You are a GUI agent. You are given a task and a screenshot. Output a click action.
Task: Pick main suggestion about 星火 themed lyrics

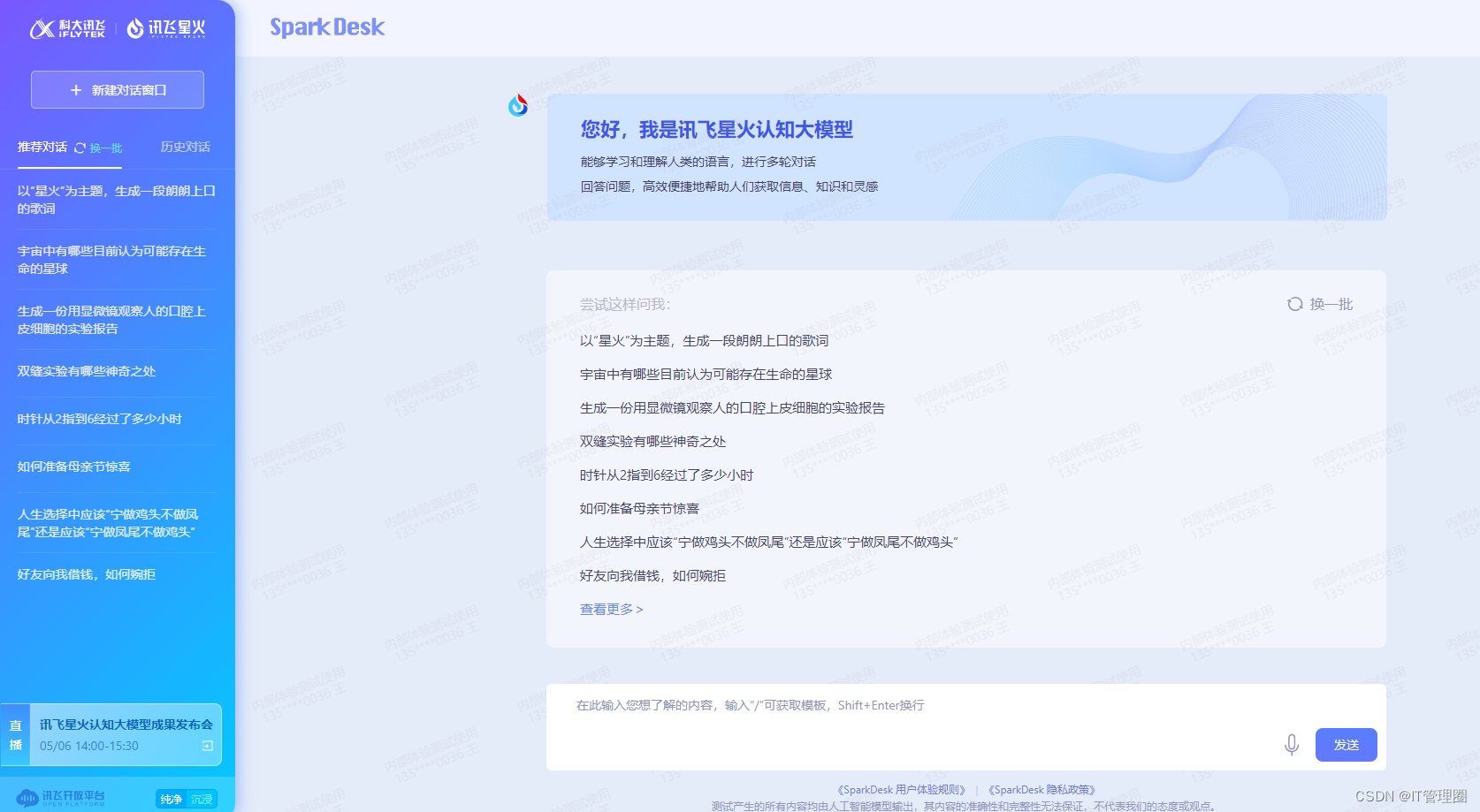pyautogui.click(x=704, y=341)
